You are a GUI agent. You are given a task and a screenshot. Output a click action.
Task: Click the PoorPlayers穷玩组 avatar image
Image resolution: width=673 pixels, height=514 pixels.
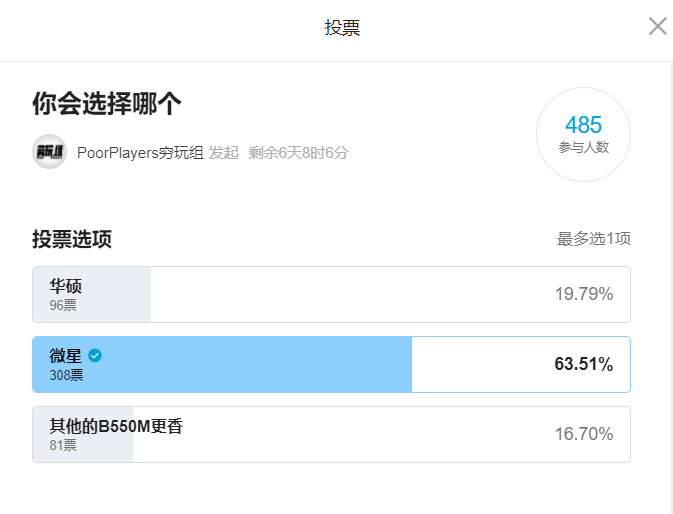[49, 152]
